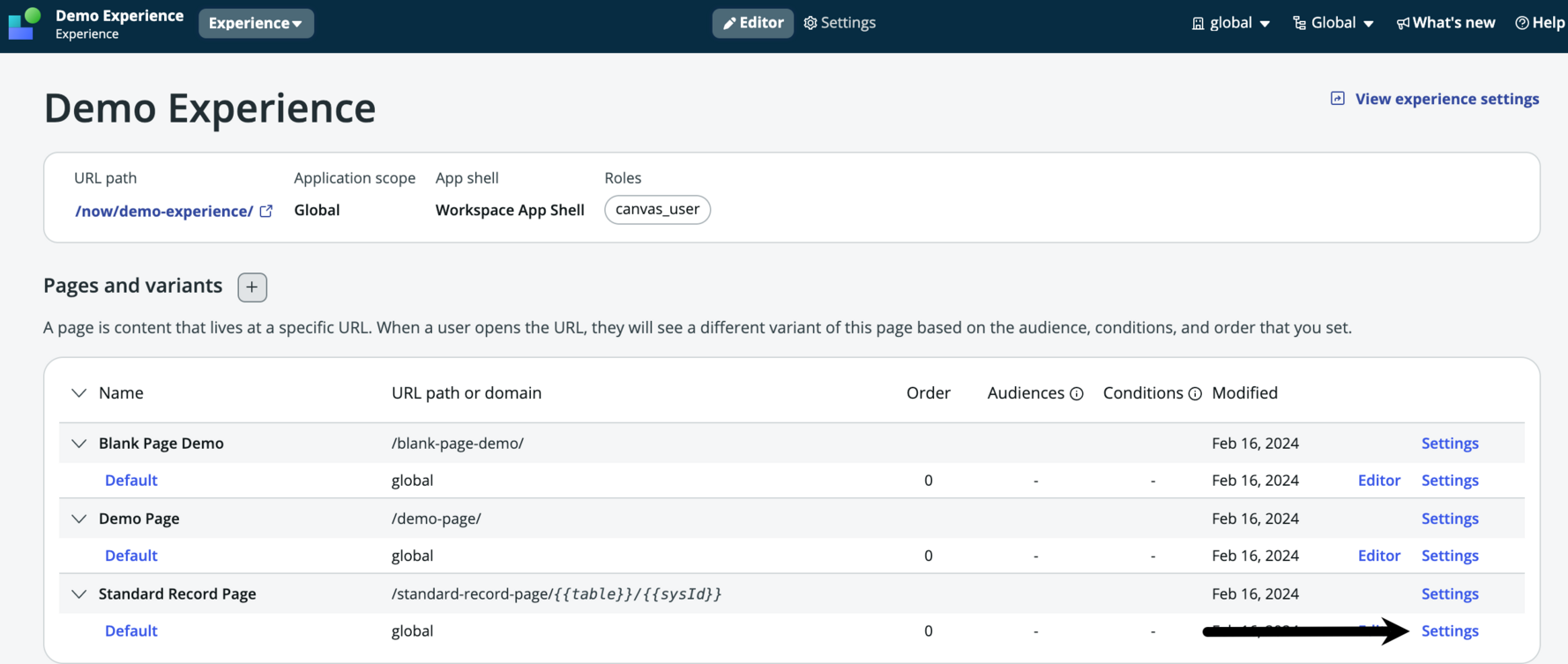Click the Demo Page name
The width and height of the screenshot is (1568, 664).
pos(139,519)
